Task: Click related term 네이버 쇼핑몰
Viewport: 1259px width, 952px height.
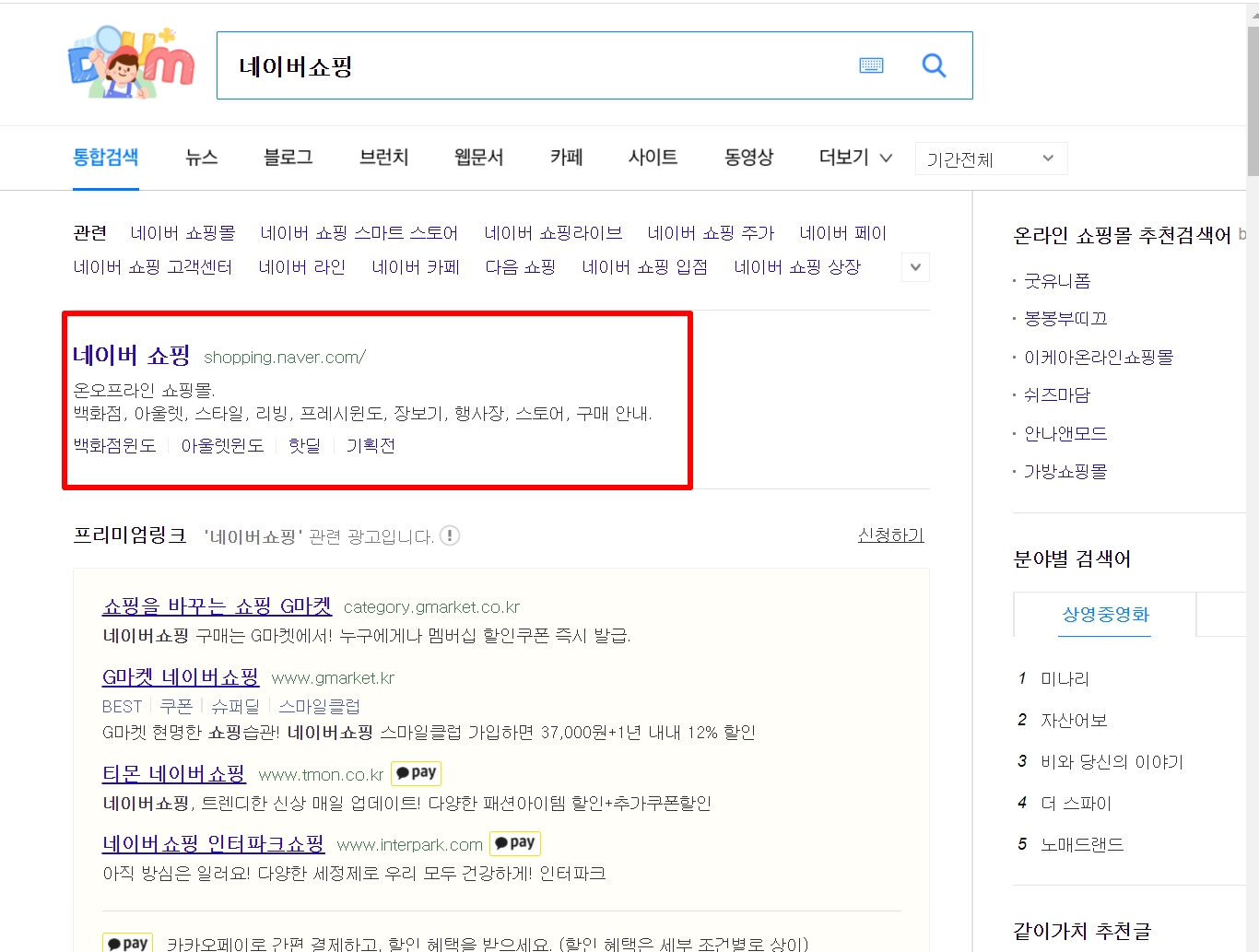Action: (182, 233)
